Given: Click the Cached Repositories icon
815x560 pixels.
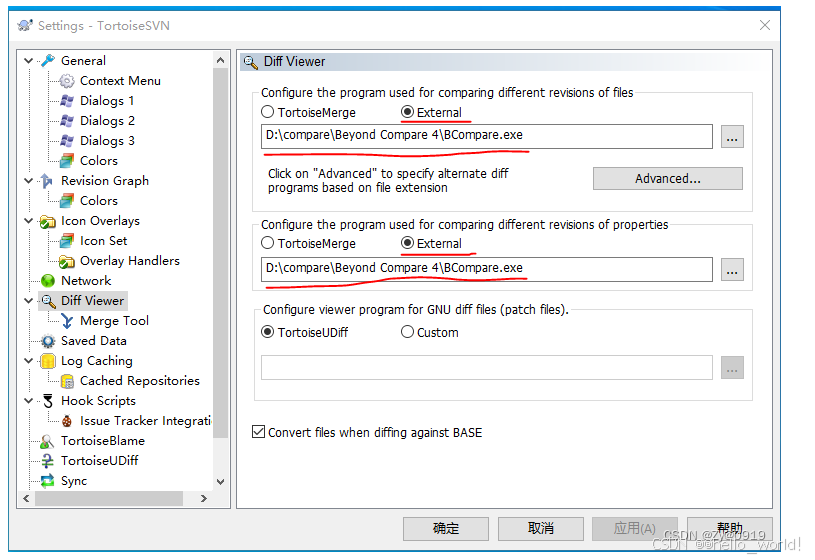Looking at the screenshot, I should pyautogui.click(x=67, y=381).
